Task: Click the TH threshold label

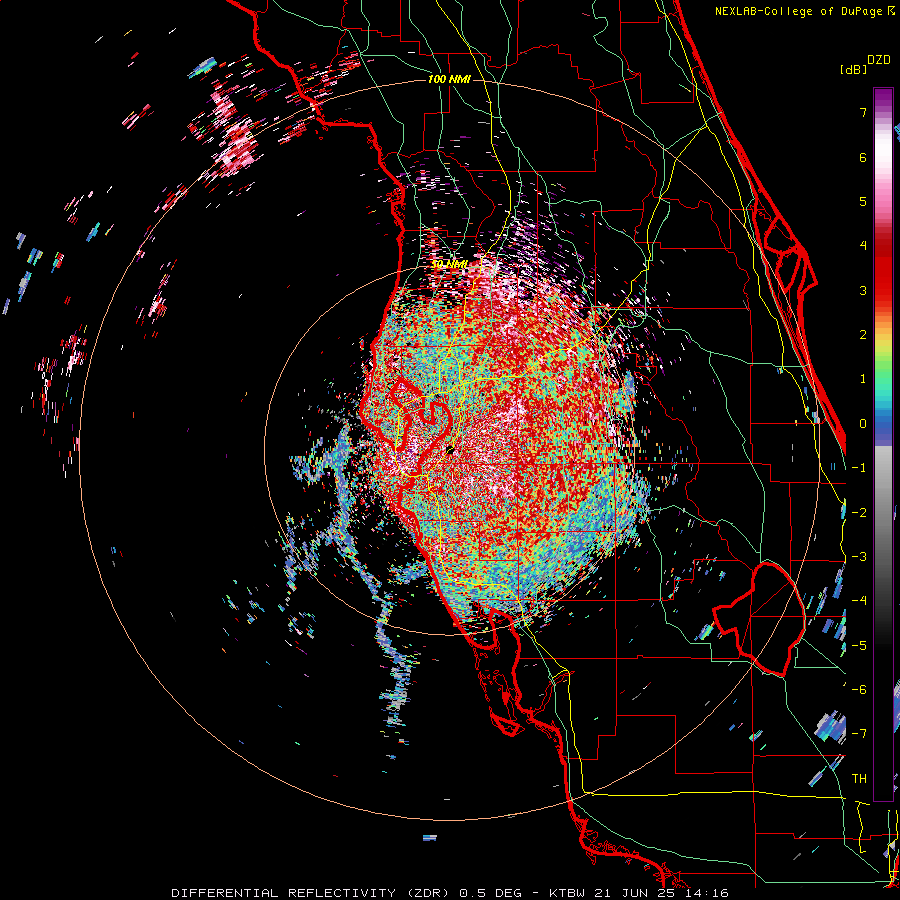Action: [x=859, y=779]
